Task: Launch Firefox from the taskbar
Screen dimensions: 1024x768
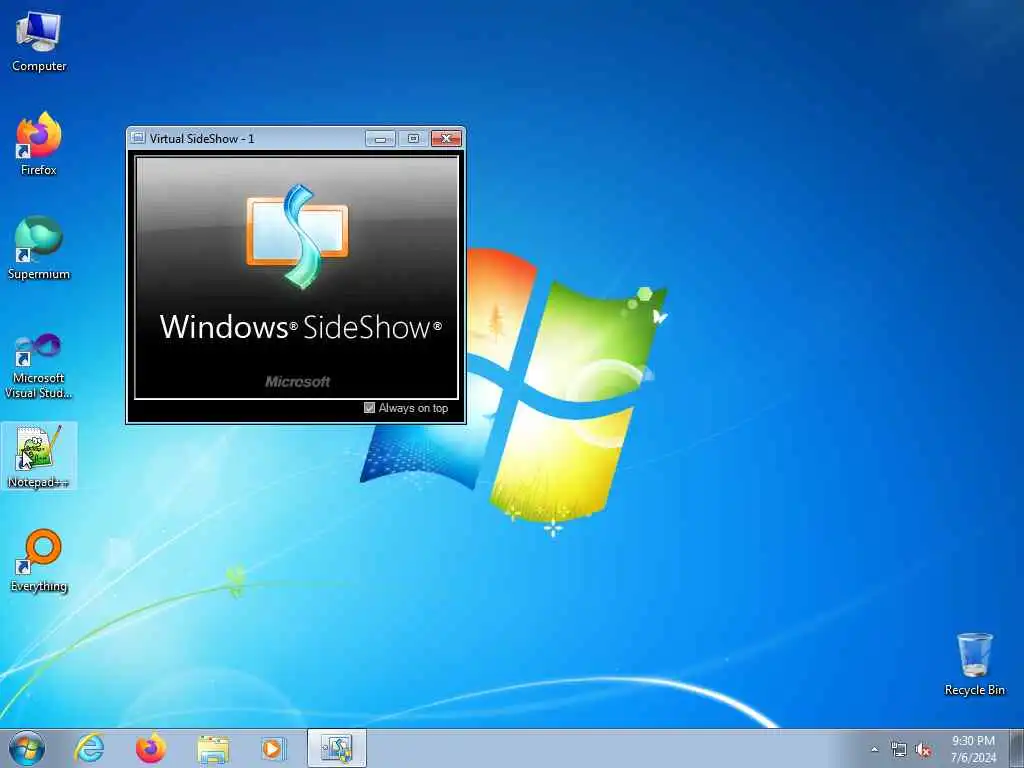Action: 150,748
